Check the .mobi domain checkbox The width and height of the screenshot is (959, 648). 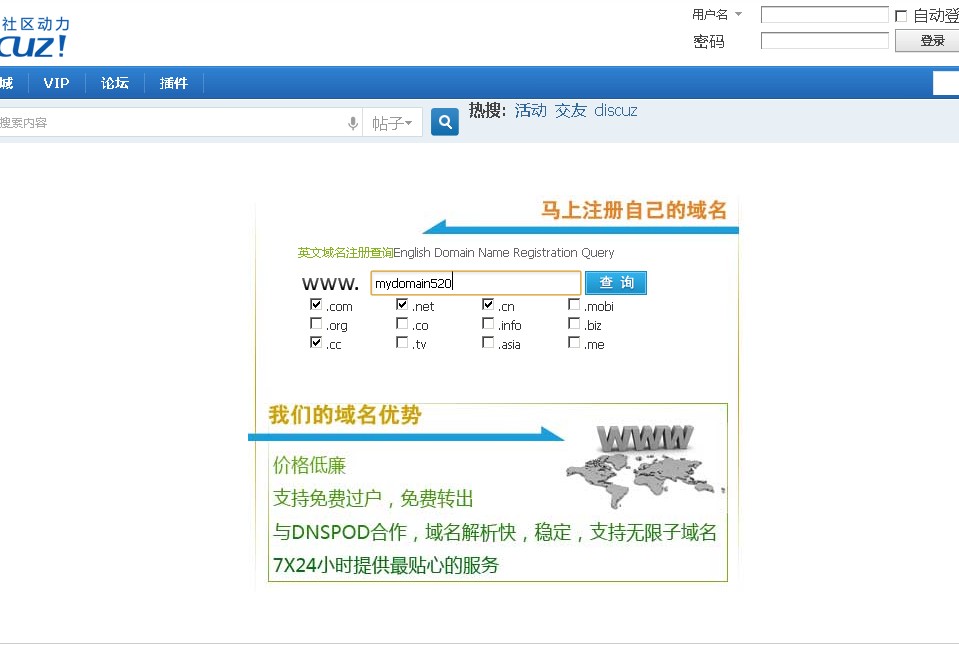[574, 304]
